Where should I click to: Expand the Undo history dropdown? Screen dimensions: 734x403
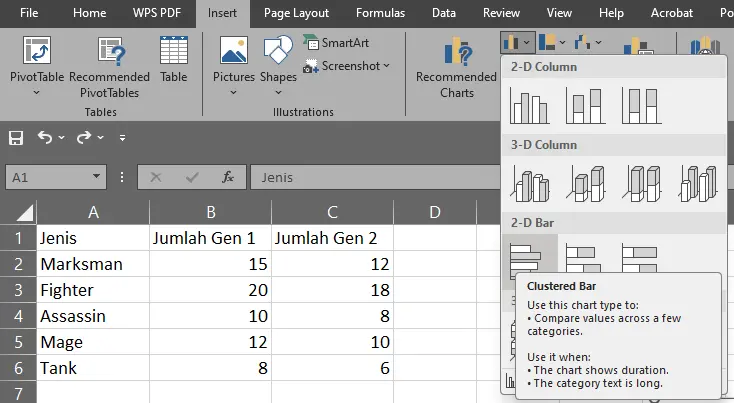(x=61, y=138)
